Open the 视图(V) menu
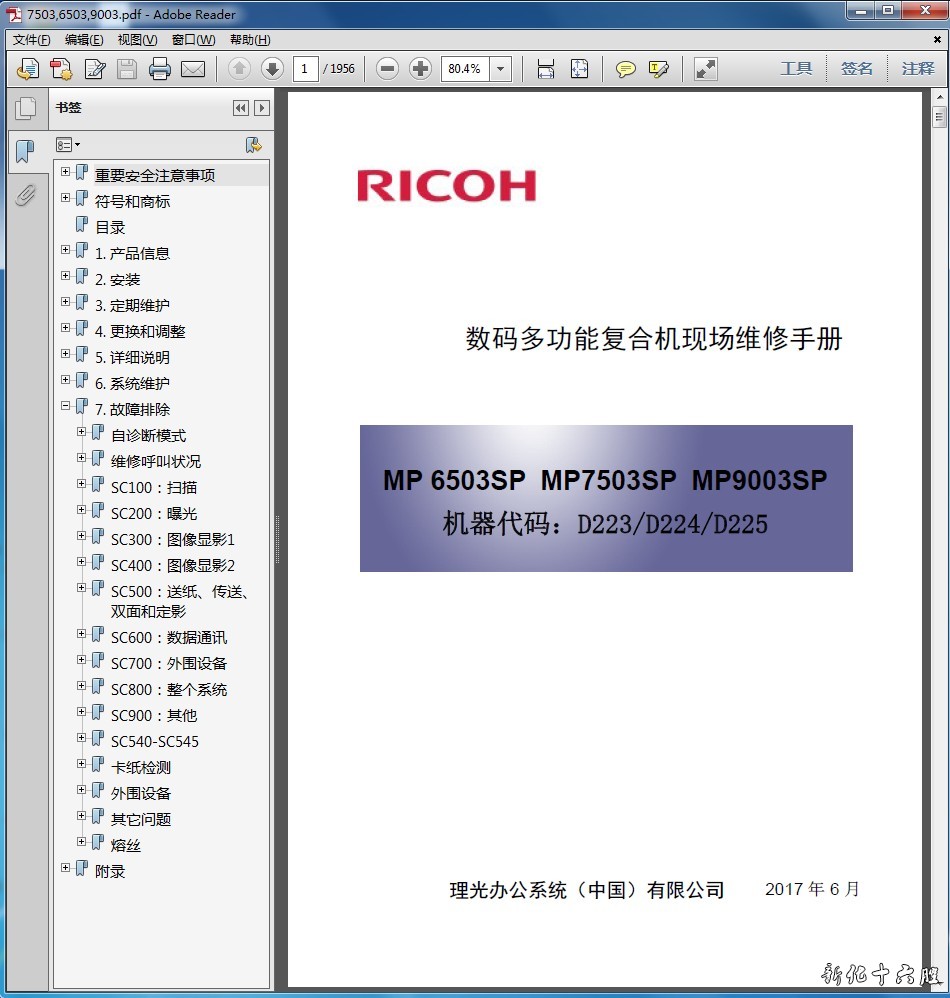Viewport: 950px width, 998px height. [137, 40]
